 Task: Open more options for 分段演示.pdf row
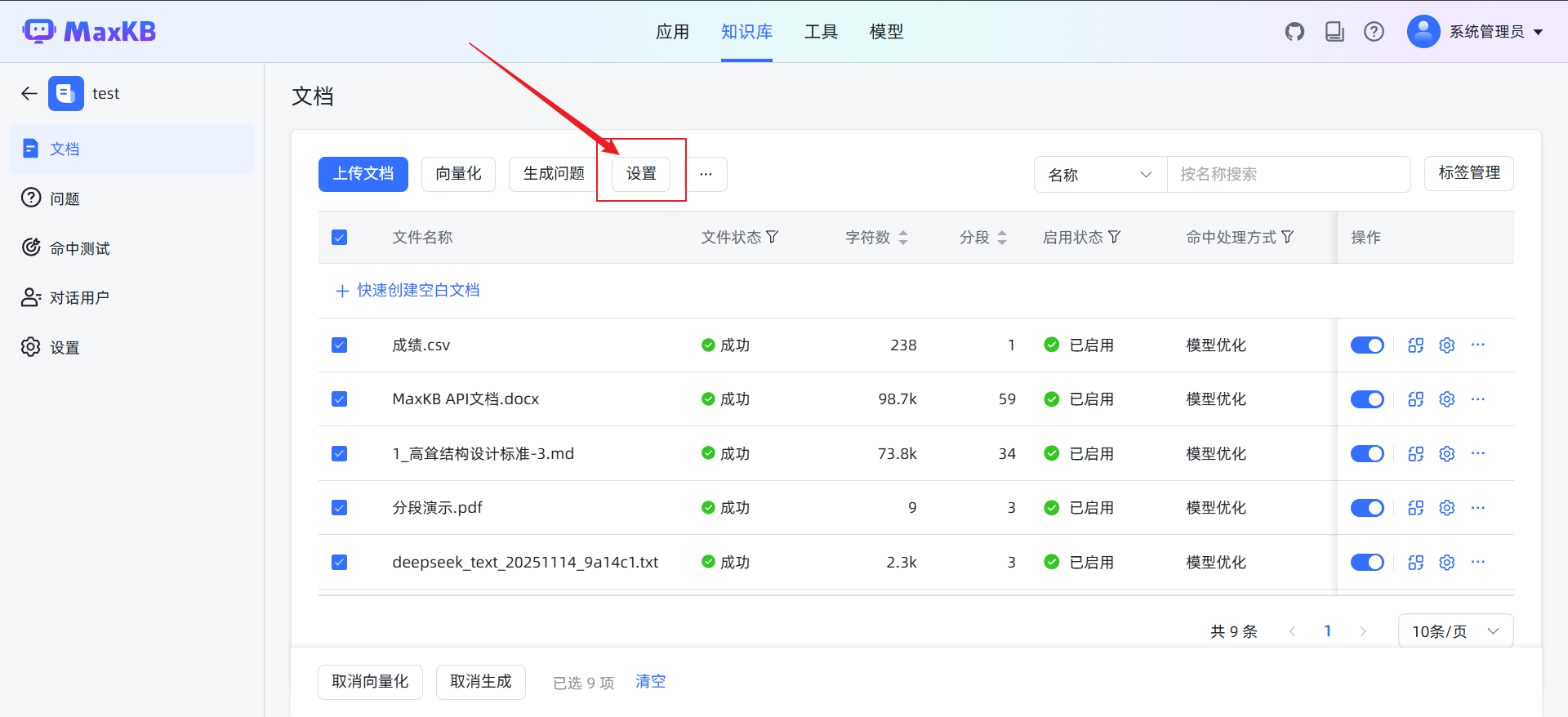click(x=1477, y=508)
